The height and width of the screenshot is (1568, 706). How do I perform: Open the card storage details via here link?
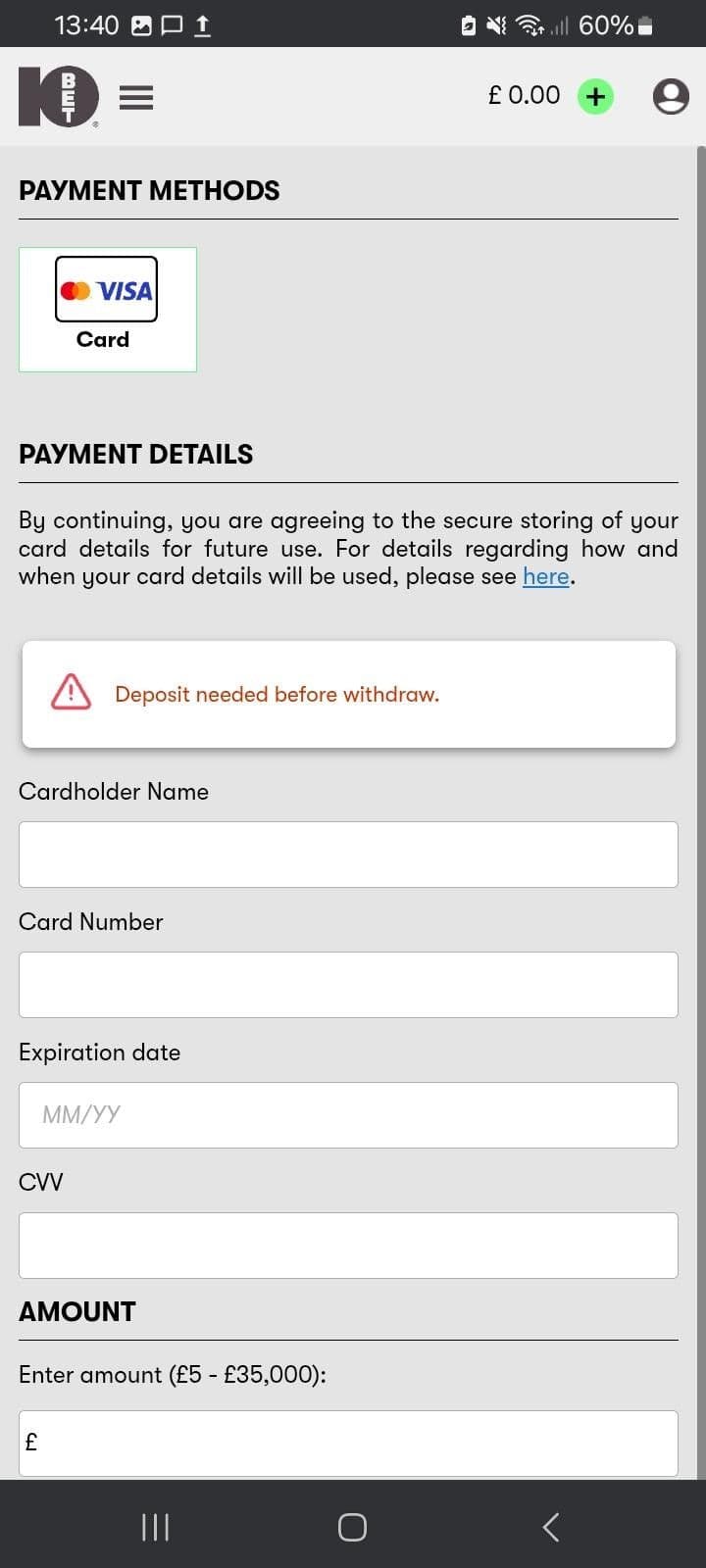coord(546,576)
